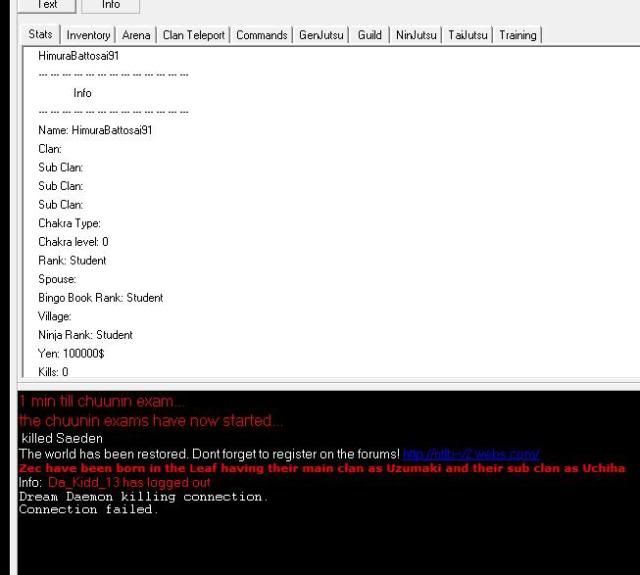Open the Guild tab
640x575 pixels.
(369, 35)
